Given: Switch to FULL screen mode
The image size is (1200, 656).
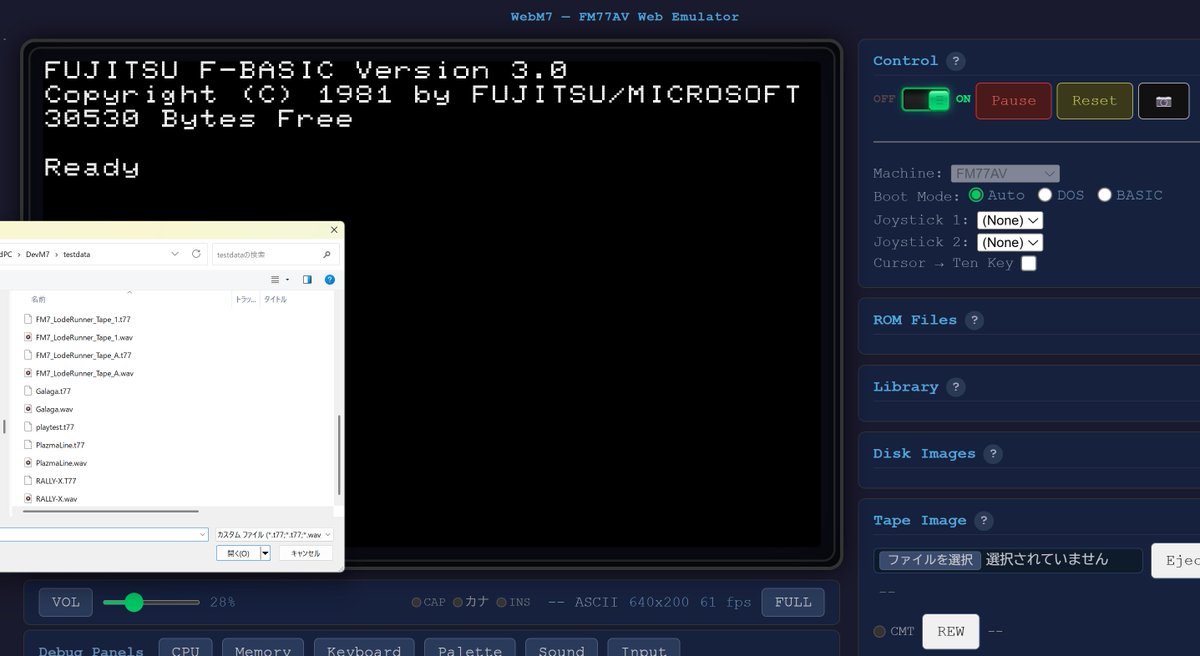Looking at the screenshot, I should click(x=793, y=602).
